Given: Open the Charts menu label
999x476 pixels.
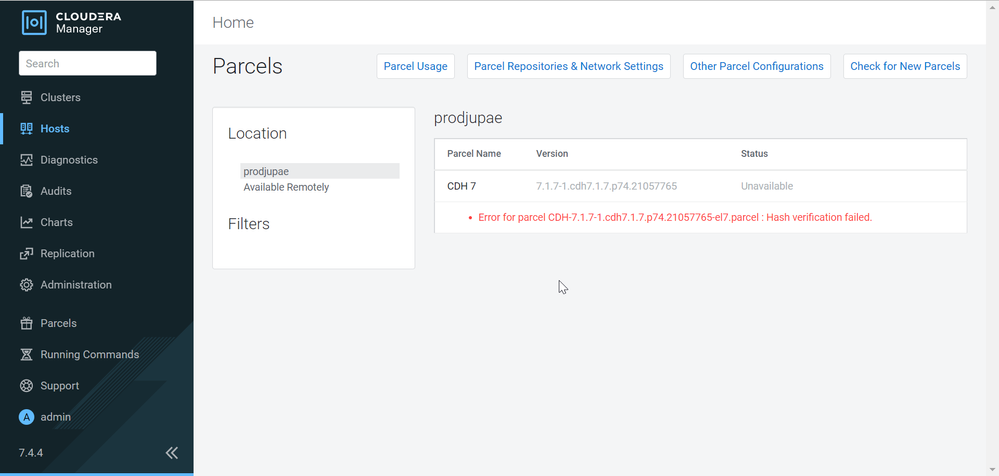Looking at the screenshot, I should point(57,222).
